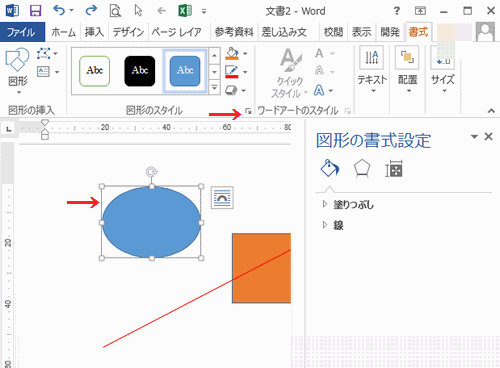Switch to the 挿入 tab

click(94, 32)
